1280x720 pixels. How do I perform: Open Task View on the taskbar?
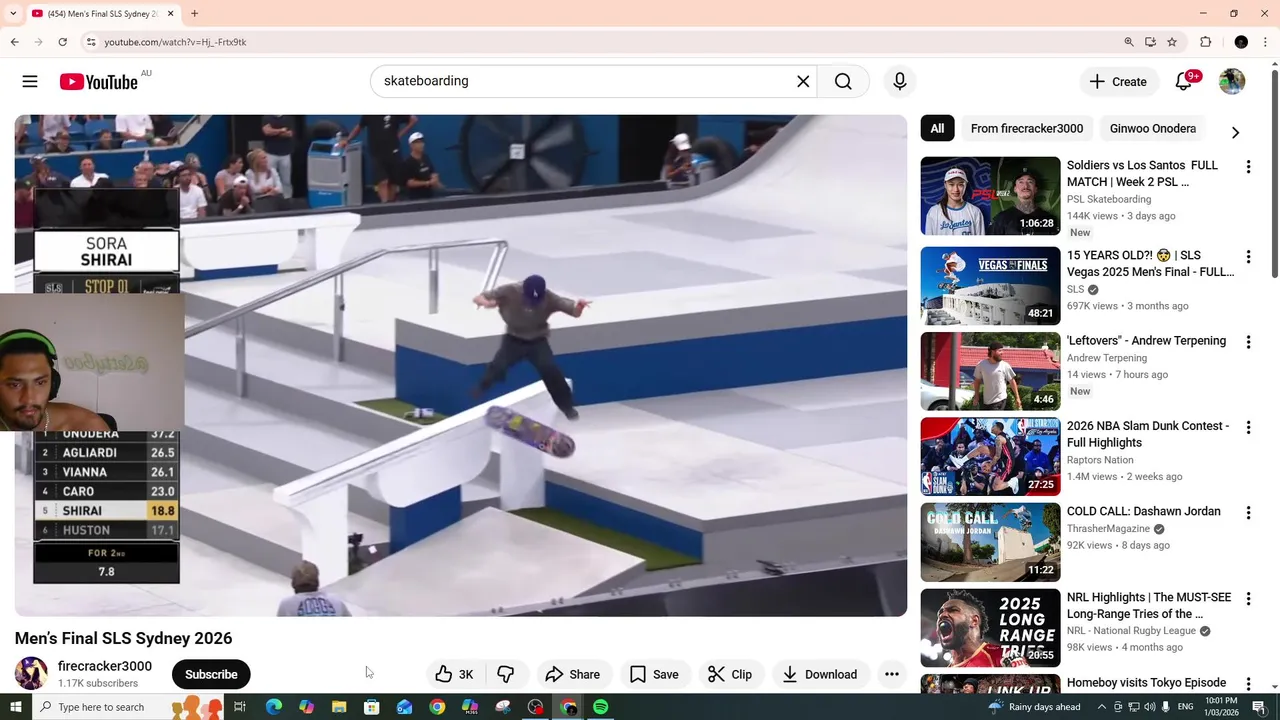240,707
